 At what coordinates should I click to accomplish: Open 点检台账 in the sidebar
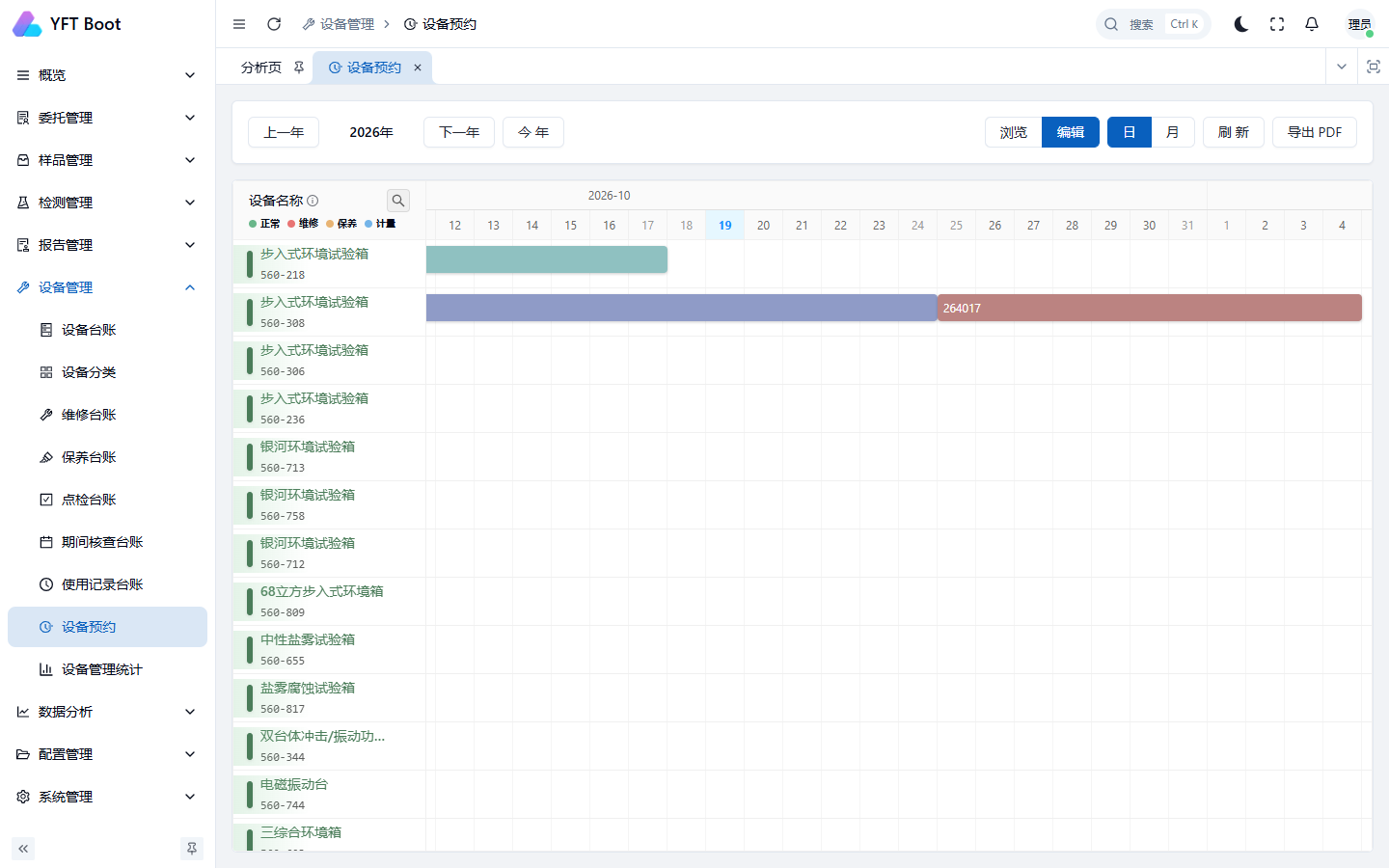(107, 500)
